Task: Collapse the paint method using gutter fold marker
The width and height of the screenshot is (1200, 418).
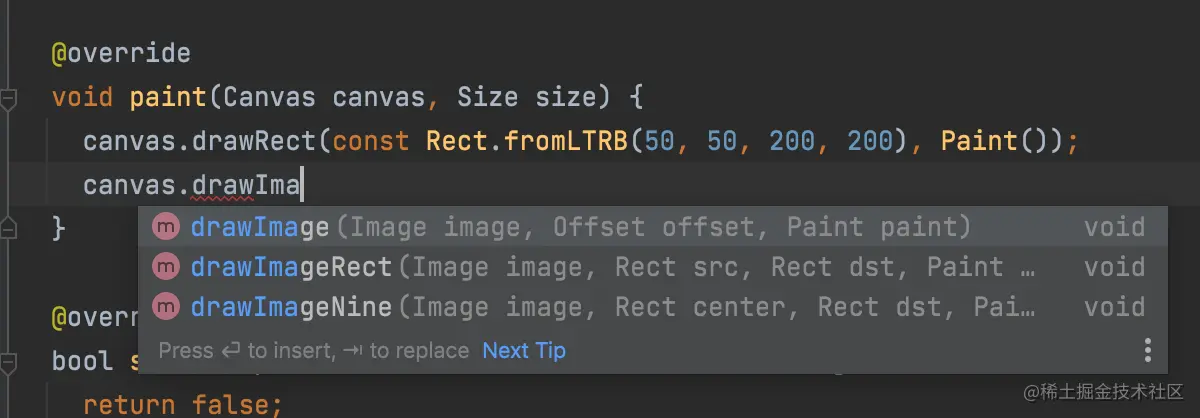Action: coord(9,98)
